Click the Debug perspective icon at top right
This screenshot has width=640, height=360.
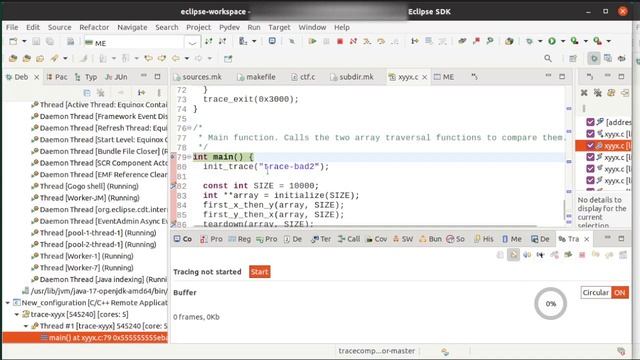(x=594, y=59)
